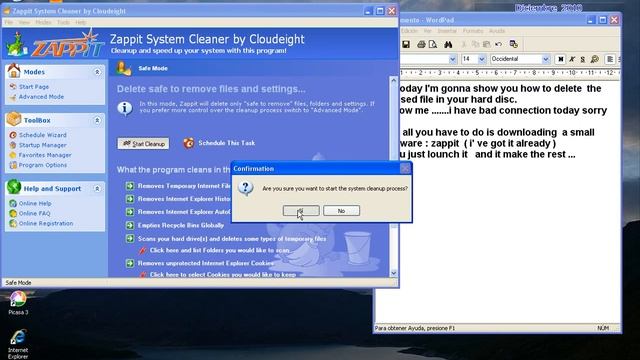Switch to Advanced Mode in sidebar

41,97
